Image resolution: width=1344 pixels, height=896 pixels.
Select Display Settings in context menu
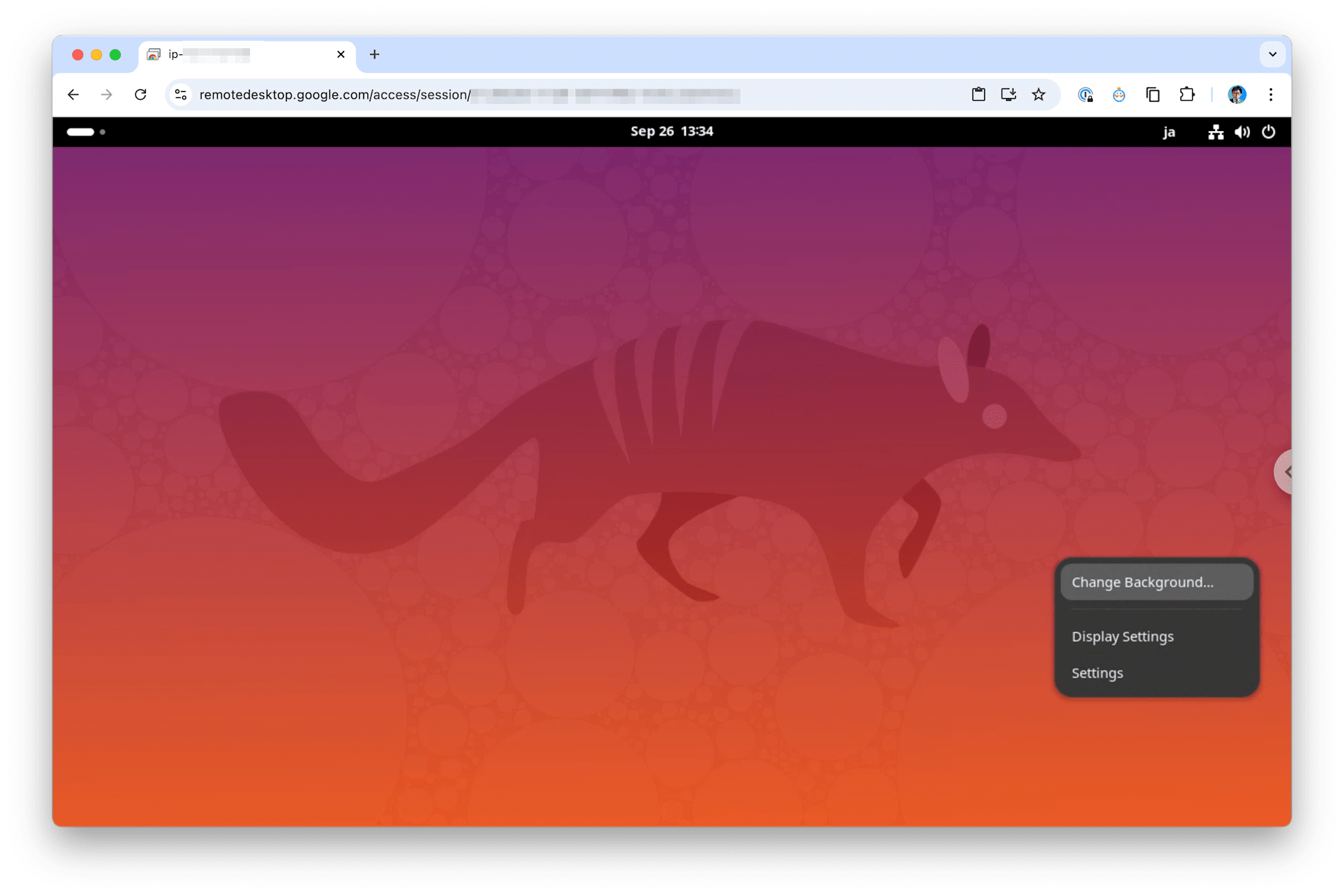click(1157, 637)
